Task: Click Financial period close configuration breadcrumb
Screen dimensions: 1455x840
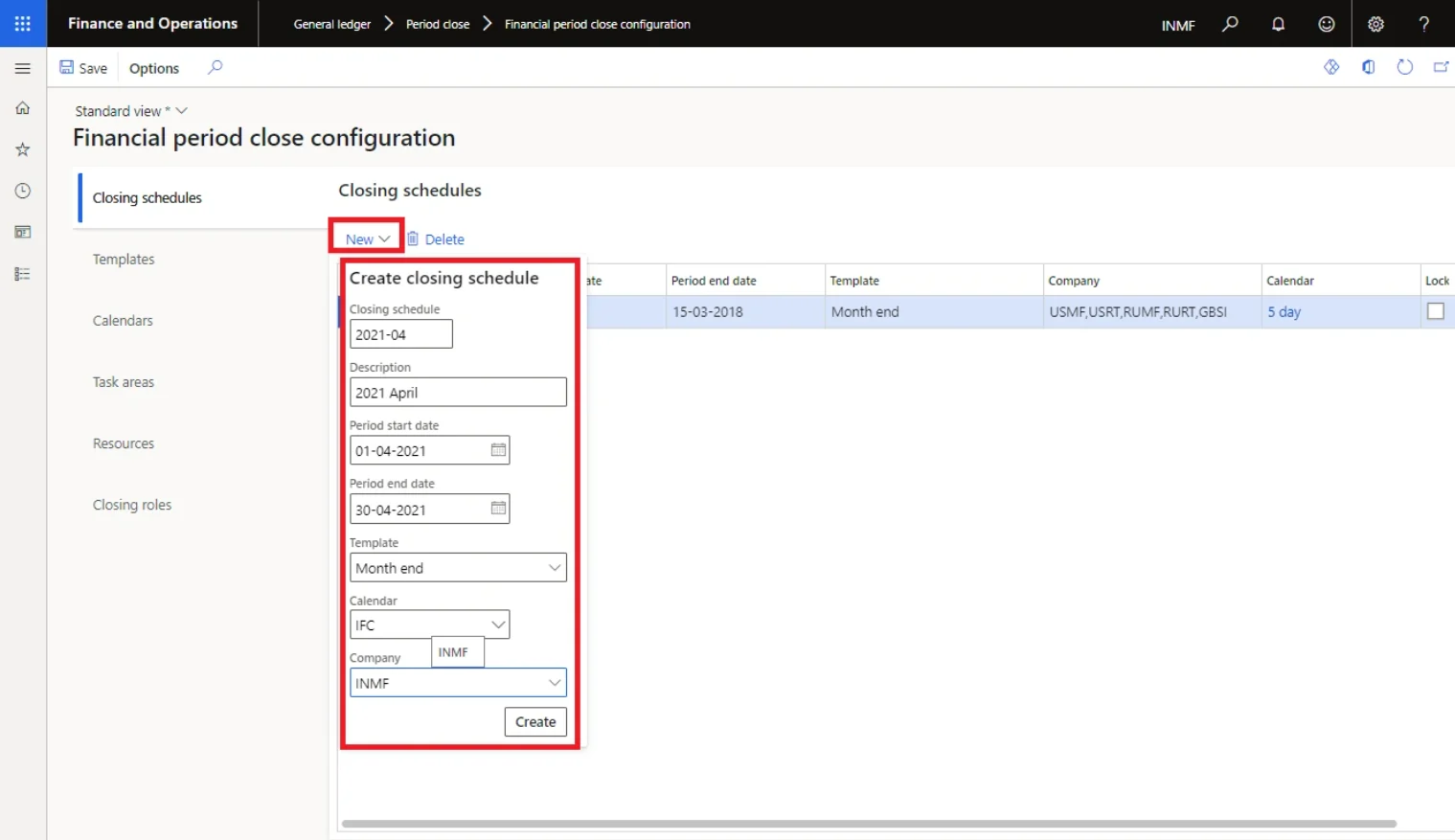Action: pyautogui.click(x=598, y=24)
